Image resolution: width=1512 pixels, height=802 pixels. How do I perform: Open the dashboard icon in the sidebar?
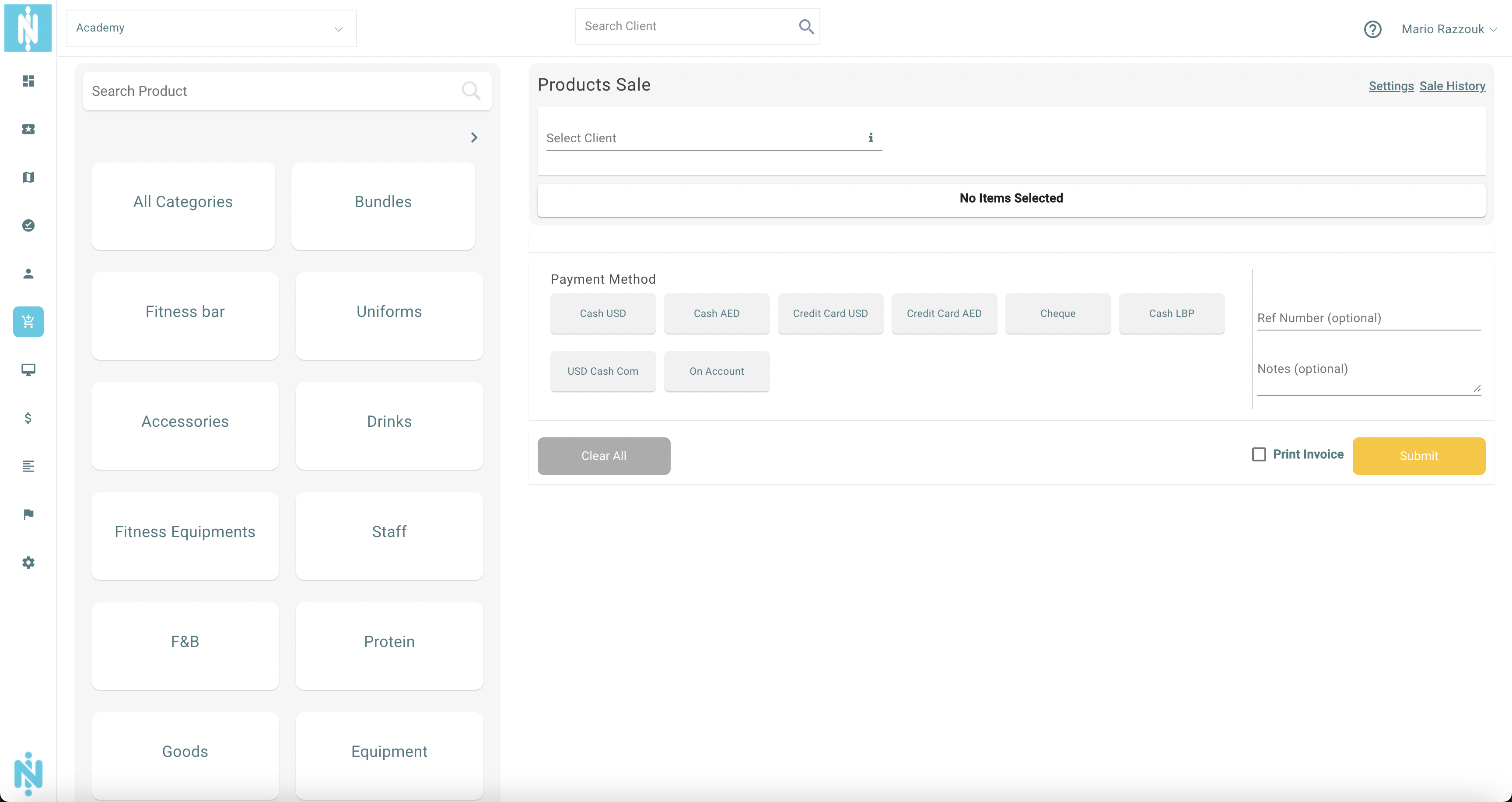[28, 81]
